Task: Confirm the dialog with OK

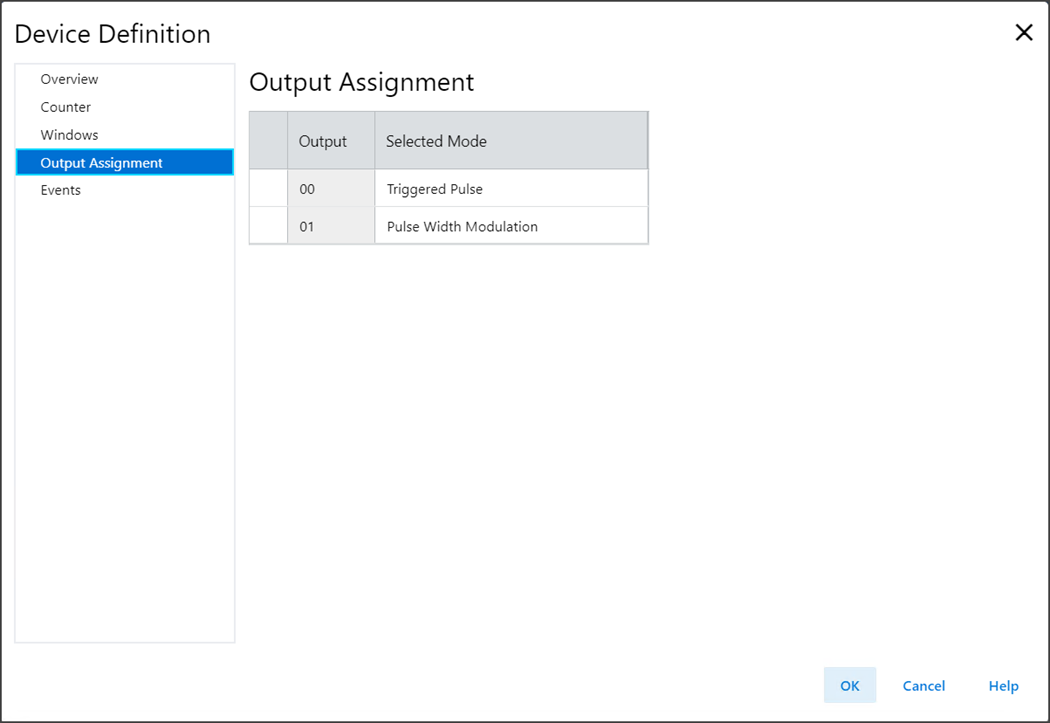Action: (850, 685)
